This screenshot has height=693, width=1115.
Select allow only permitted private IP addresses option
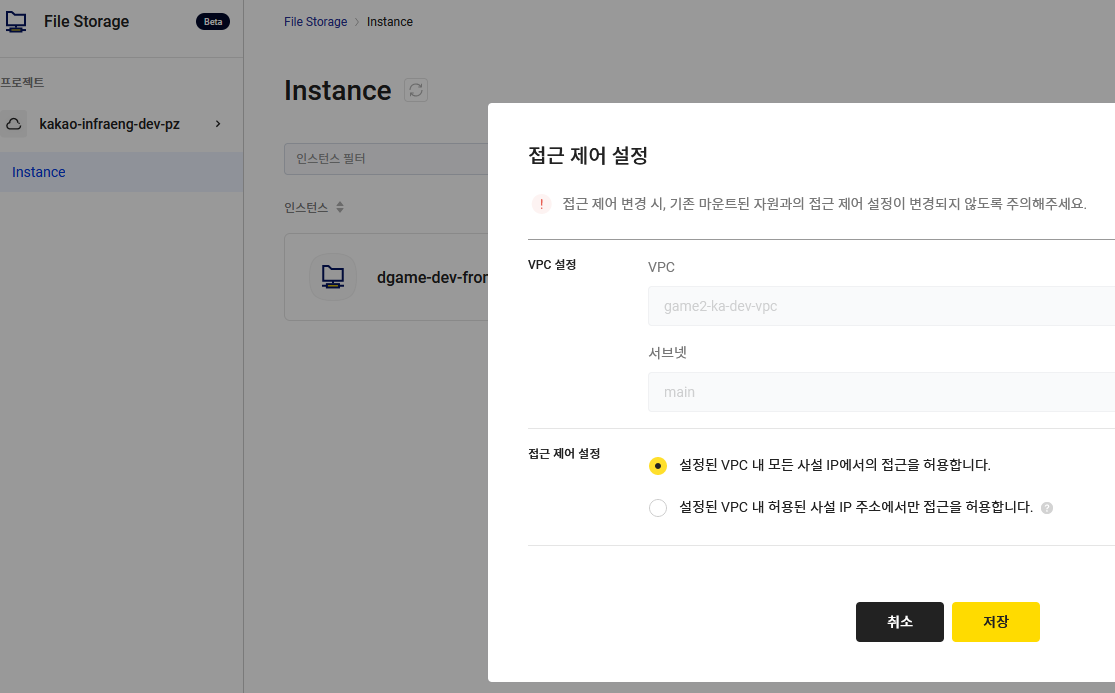point(658,507)
